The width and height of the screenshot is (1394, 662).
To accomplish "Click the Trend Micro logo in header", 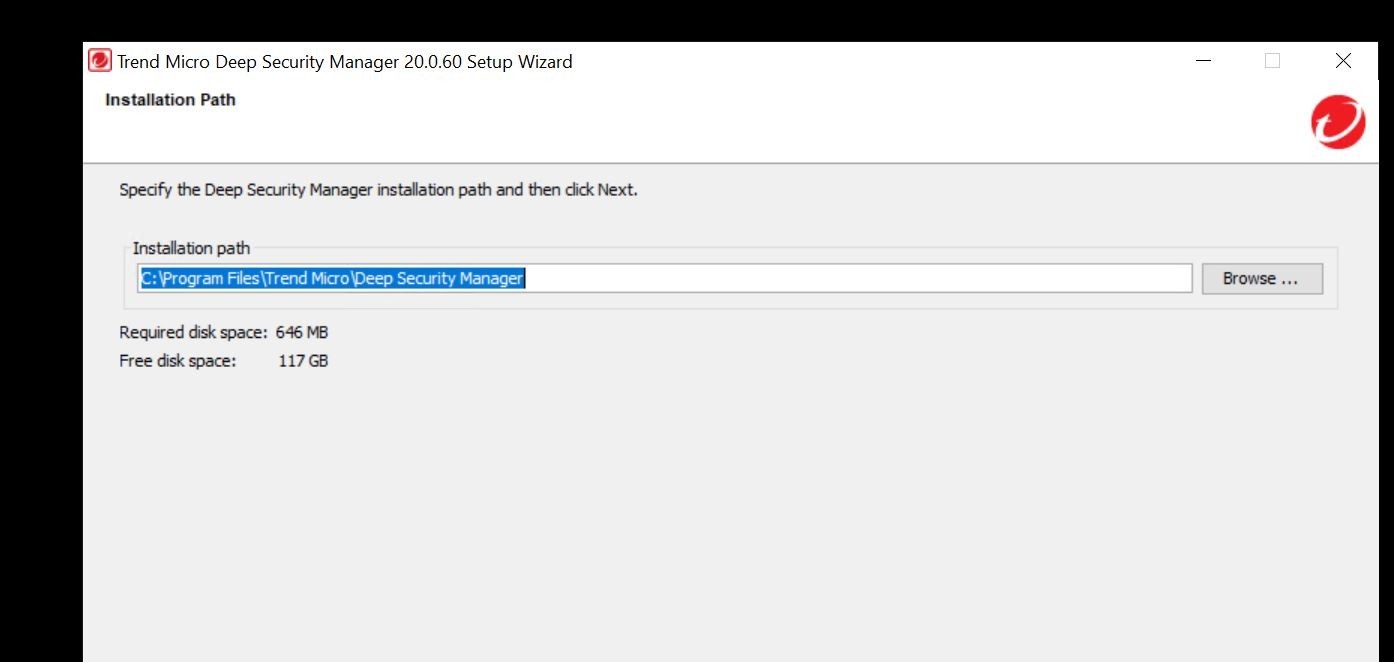I will (x=1338, y=122).
